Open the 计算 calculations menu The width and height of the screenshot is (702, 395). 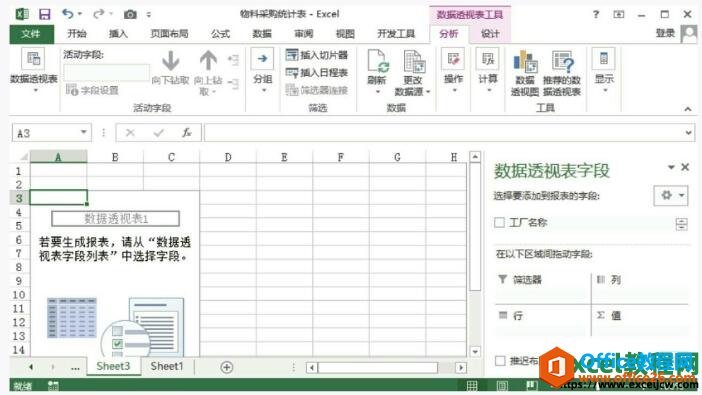tap(488, 70)
